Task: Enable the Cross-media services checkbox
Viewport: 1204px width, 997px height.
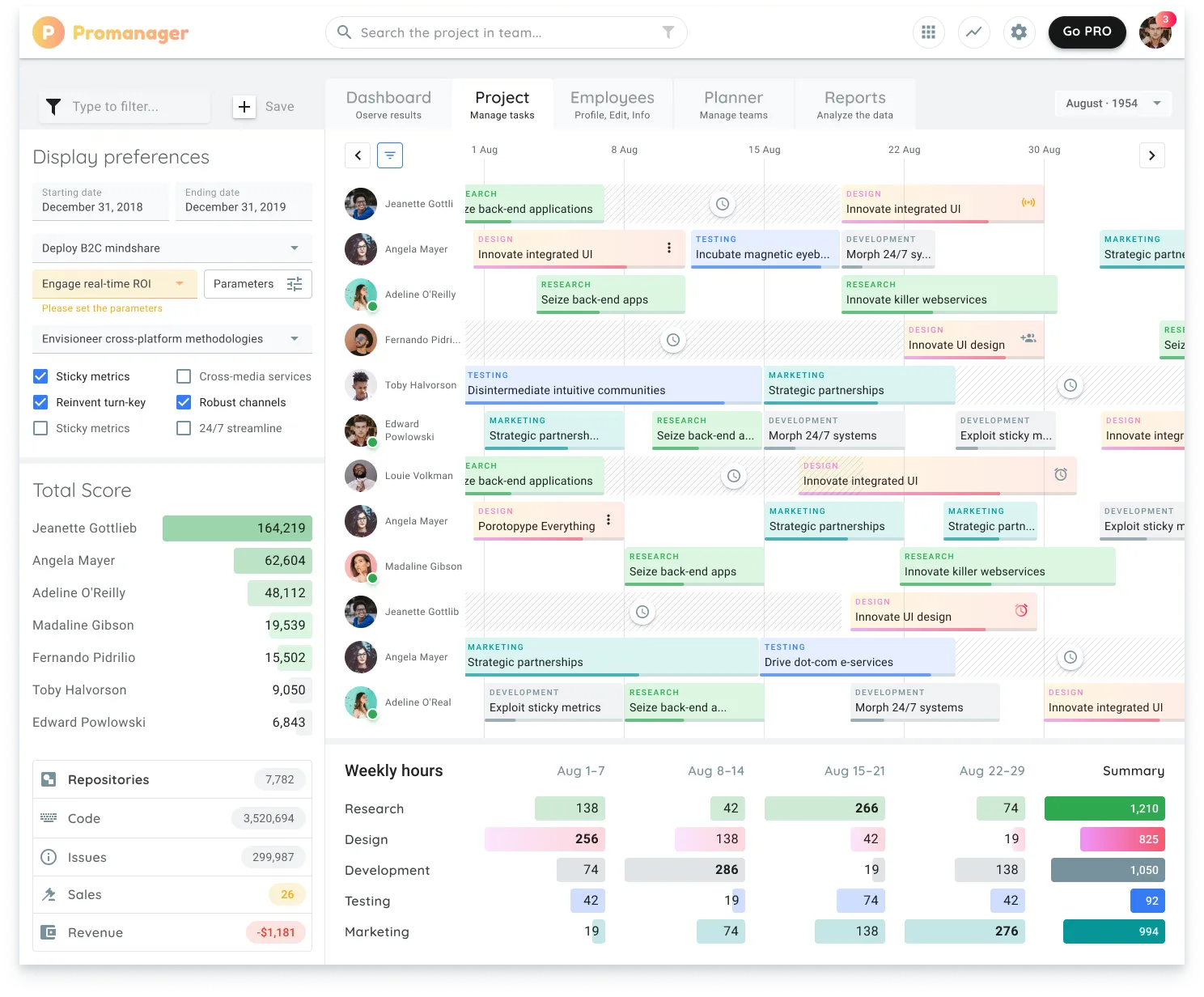Action: tap(183, 375)
